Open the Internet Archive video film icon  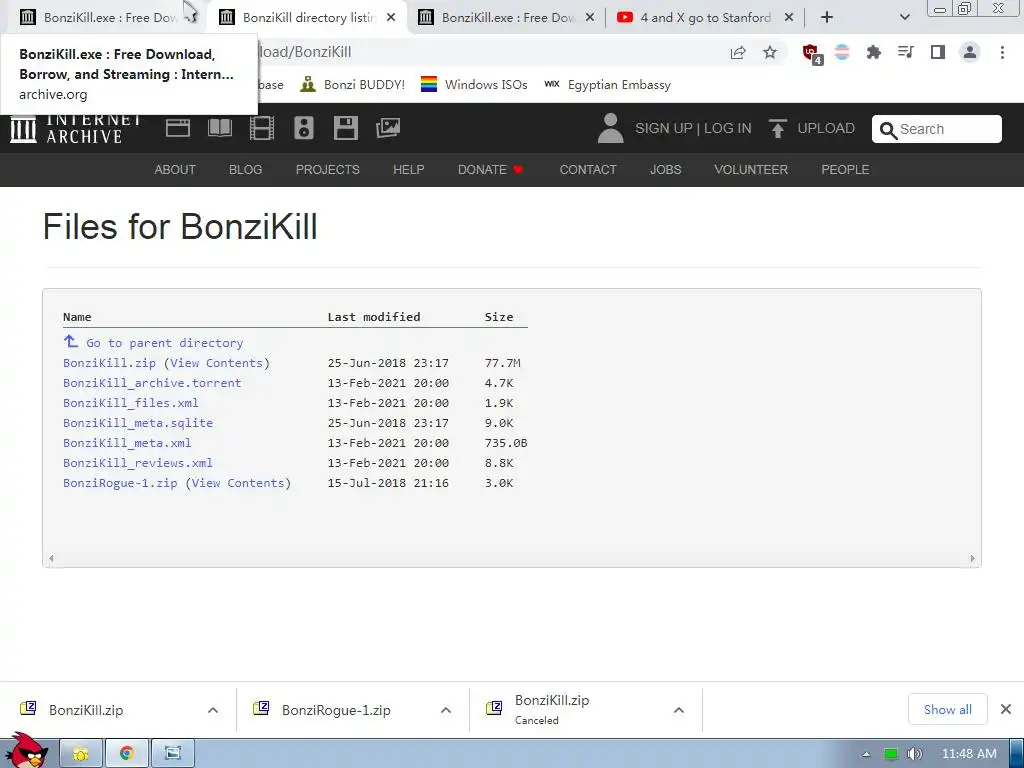pos(262,128)
